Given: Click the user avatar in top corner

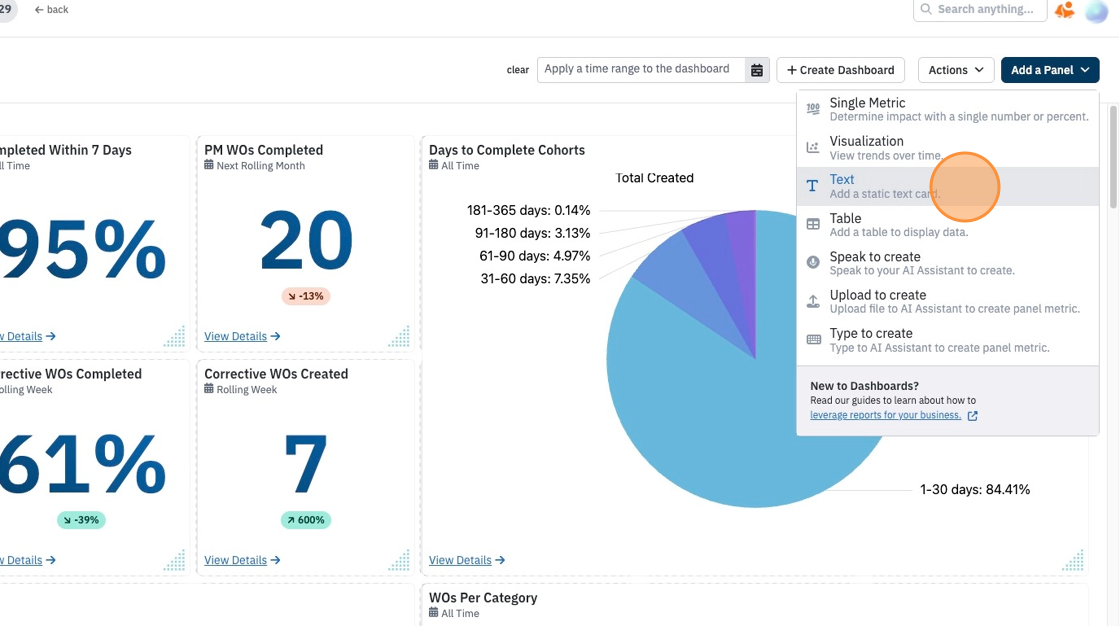Looking at the screenshot, I should [1096, 10].
